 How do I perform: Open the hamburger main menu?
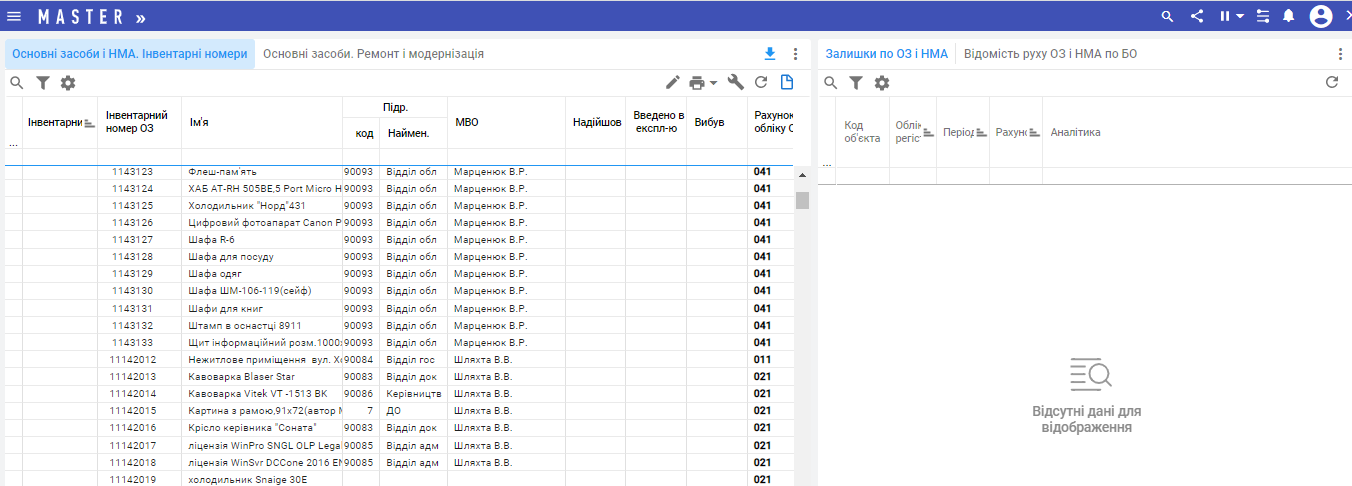[x=14, y=16]
